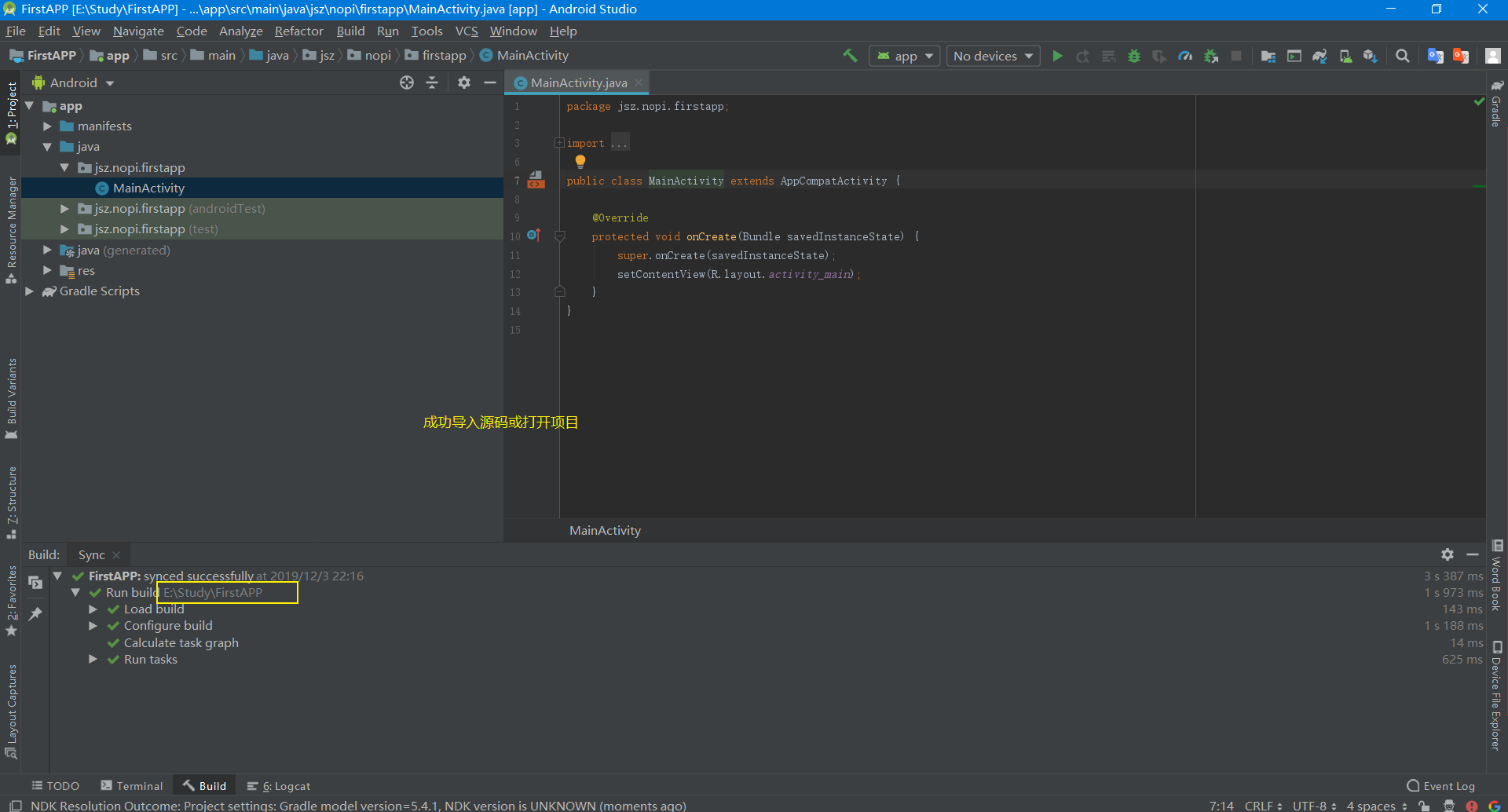1508x812 pixels.
Task: Click the Make Project hammer icon
Action: click(850, 56)
